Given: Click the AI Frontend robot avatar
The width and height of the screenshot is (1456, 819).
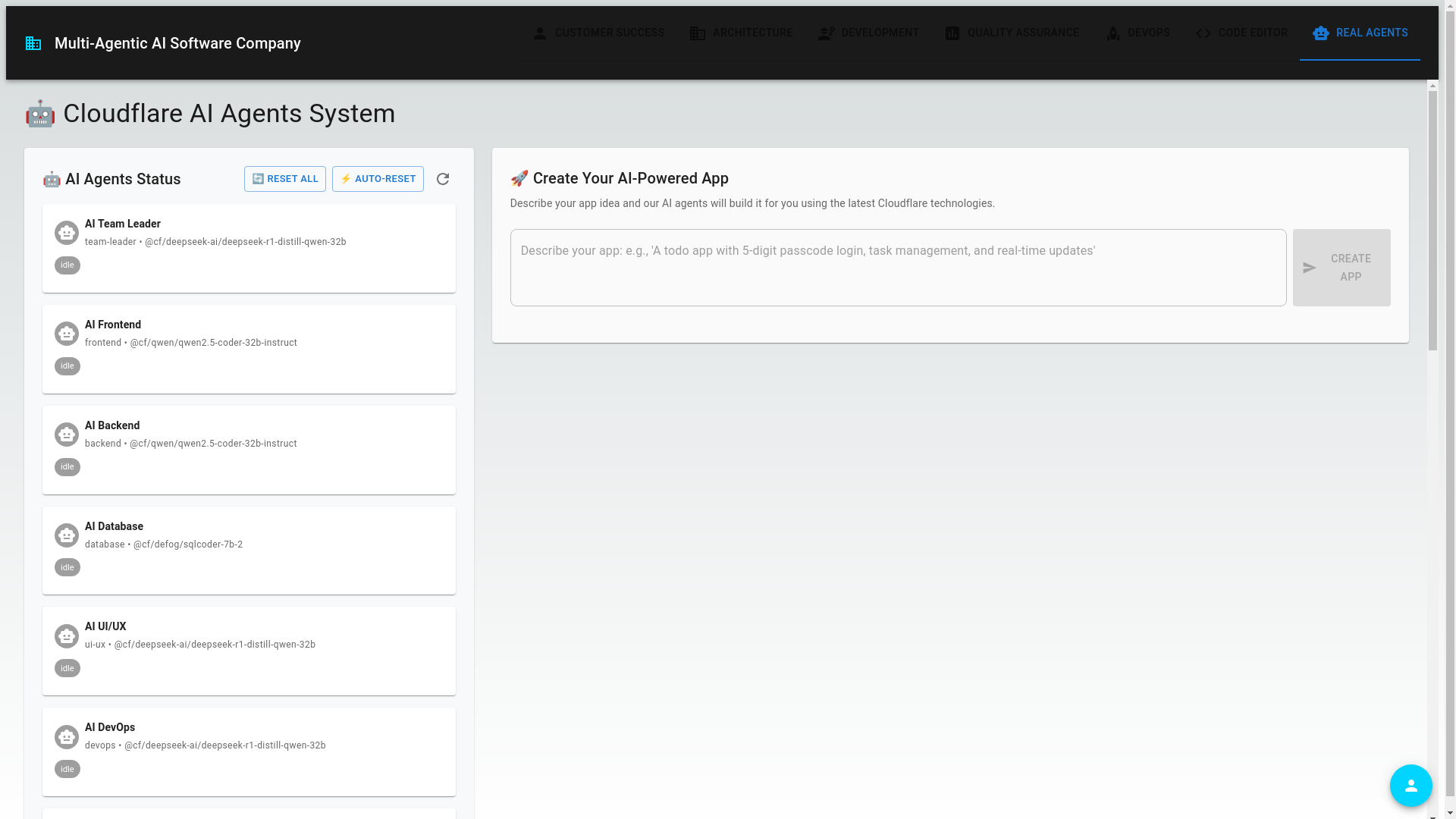Looking at the screenshot, I should pos(67,334).
